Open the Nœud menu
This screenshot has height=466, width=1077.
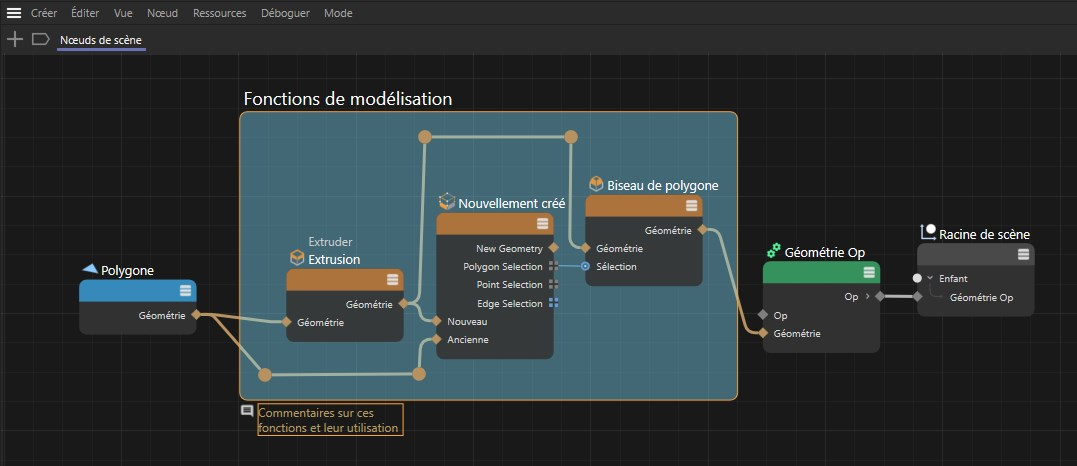click(x=163, y=13)
